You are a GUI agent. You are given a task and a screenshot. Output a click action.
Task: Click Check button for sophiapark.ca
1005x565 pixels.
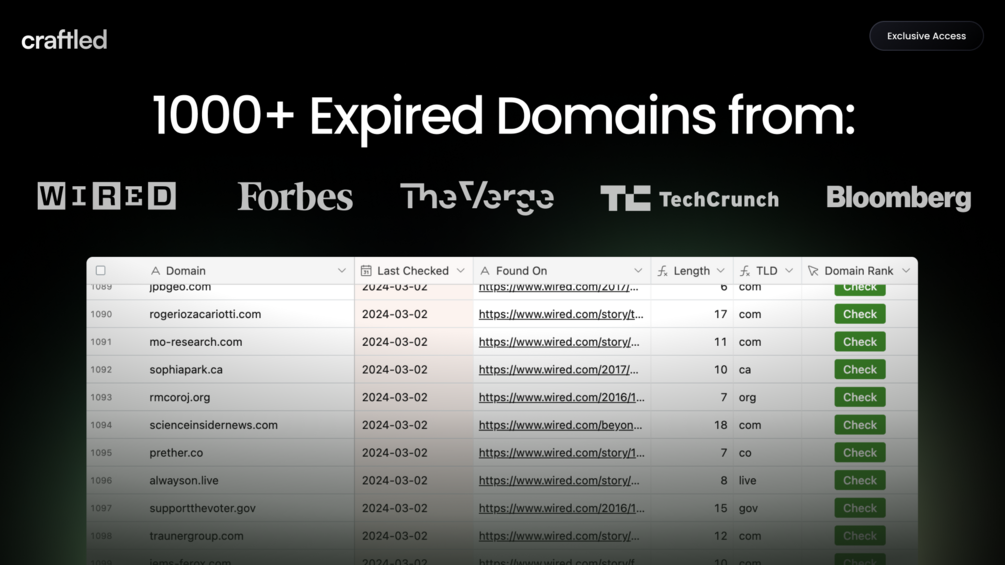tap(860, 370)
